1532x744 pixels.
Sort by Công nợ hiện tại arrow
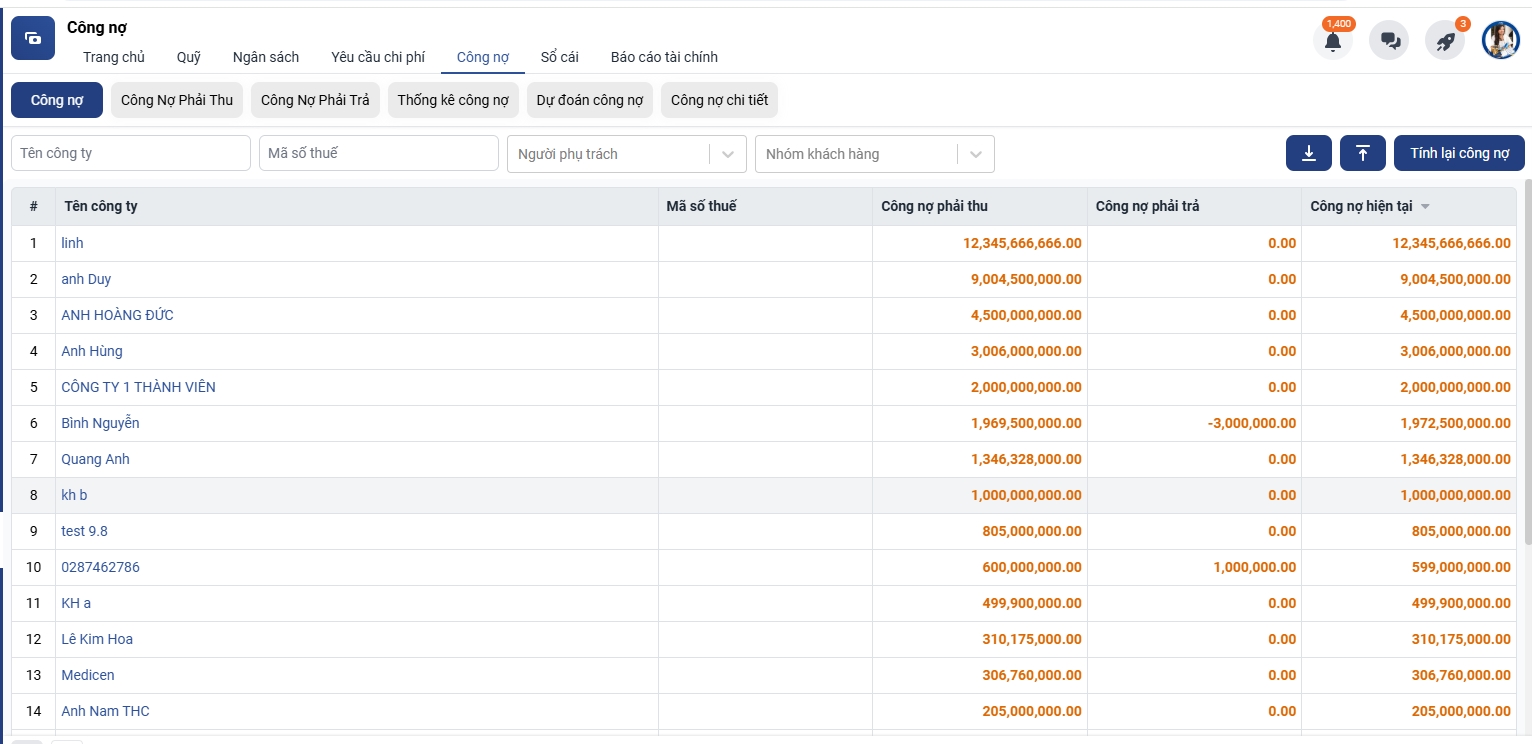[1425, 207]
